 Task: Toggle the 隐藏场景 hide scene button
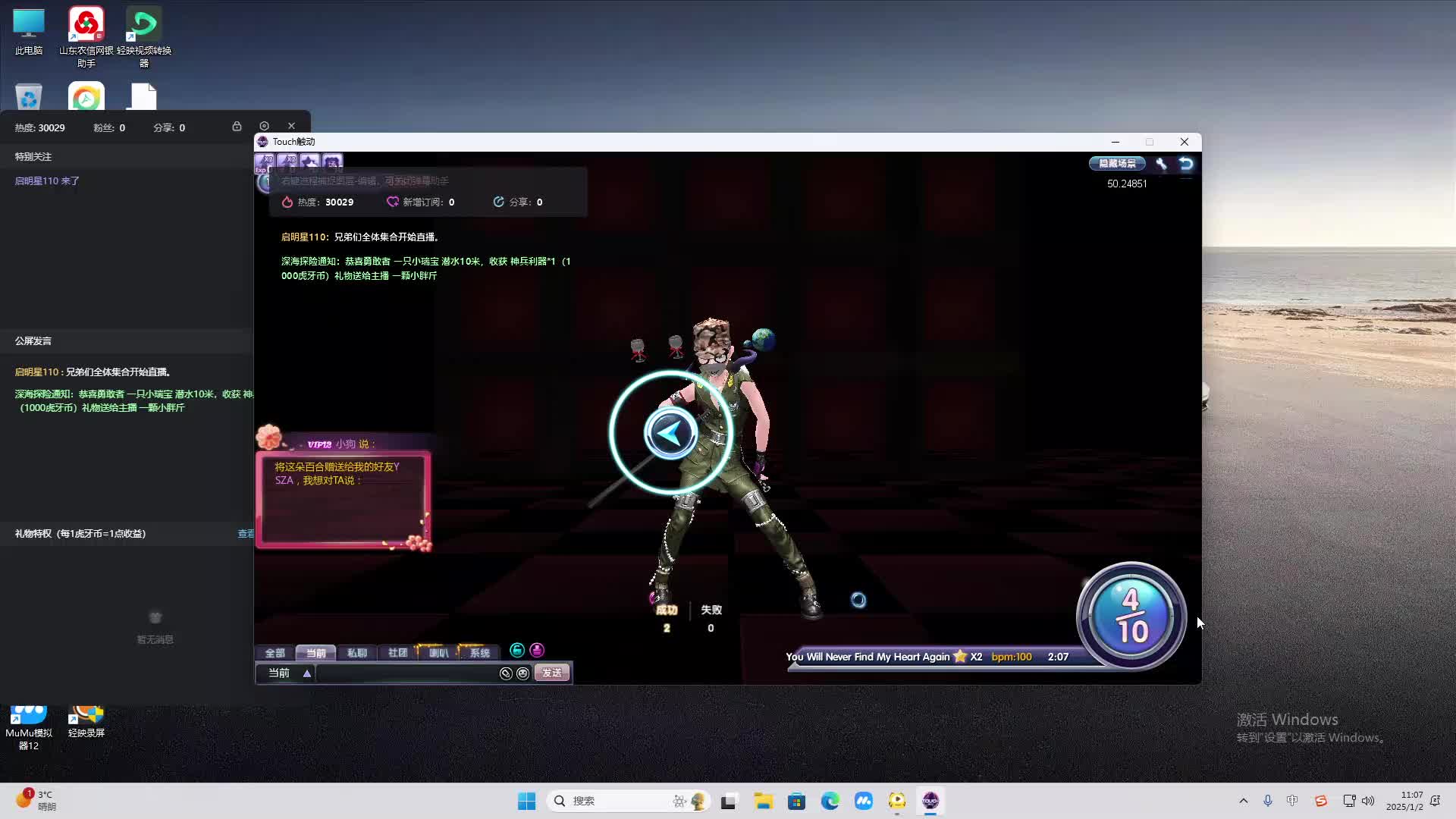click(x=1117, y=164)
